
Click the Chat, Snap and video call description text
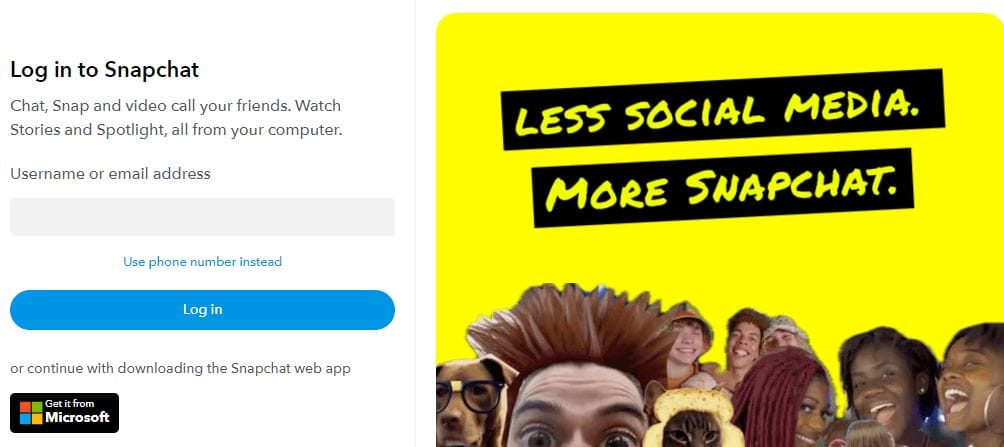coord(176,118)
